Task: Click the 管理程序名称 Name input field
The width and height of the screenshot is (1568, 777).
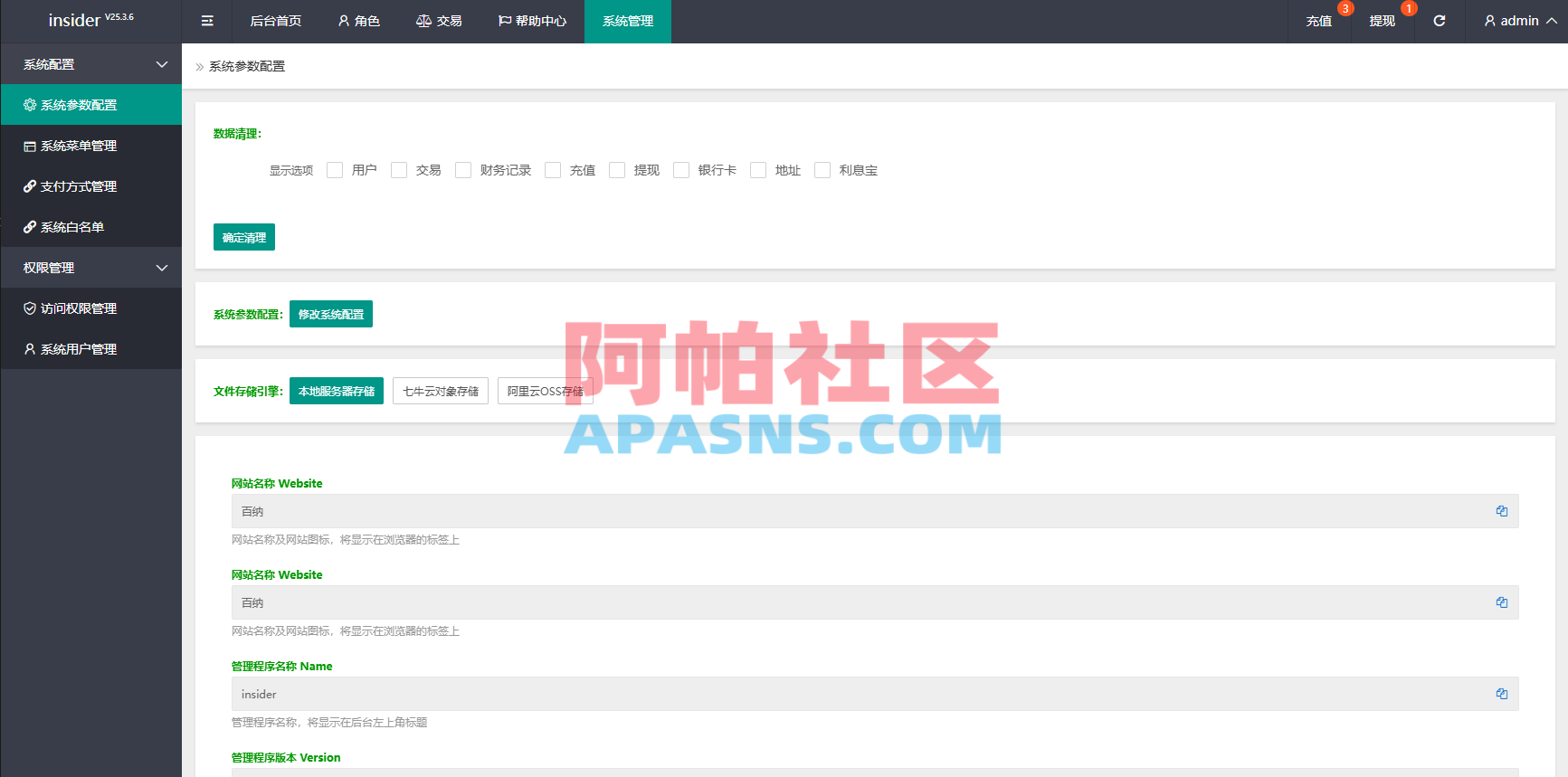Action: click(875, 694)
